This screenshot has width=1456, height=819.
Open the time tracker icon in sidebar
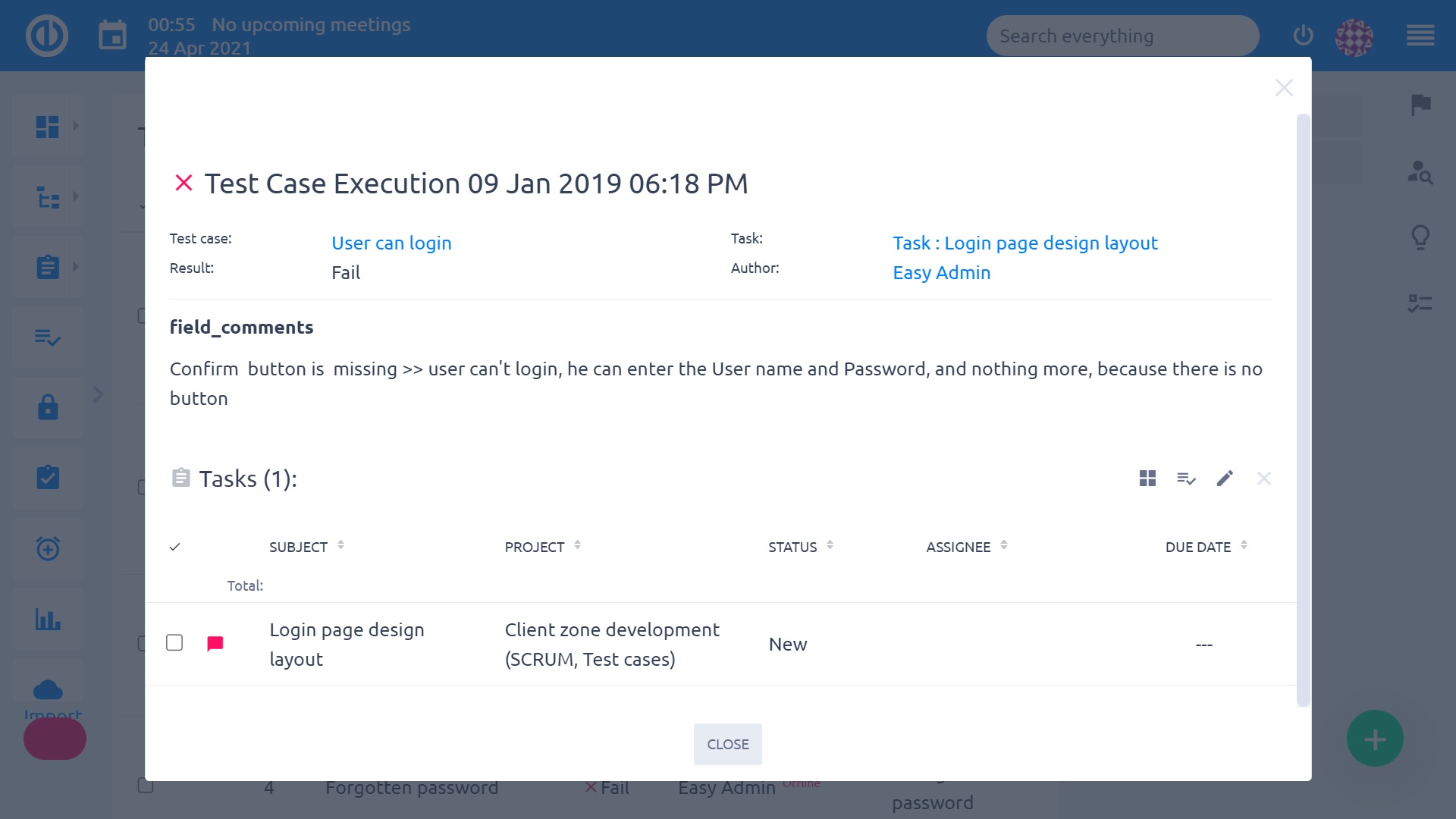tap(47, 548)
